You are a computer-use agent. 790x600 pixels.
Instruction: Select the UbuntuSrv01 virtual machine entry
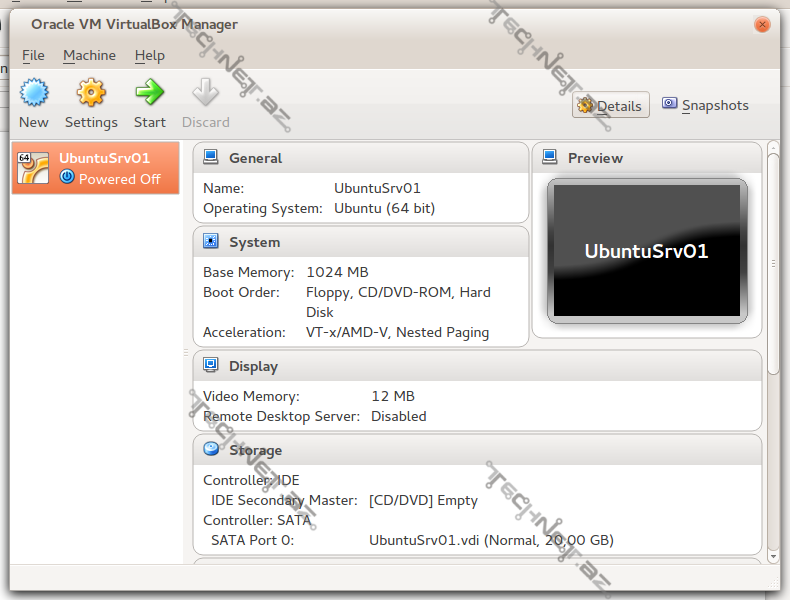pyautogui.click(x=96, y=168)
